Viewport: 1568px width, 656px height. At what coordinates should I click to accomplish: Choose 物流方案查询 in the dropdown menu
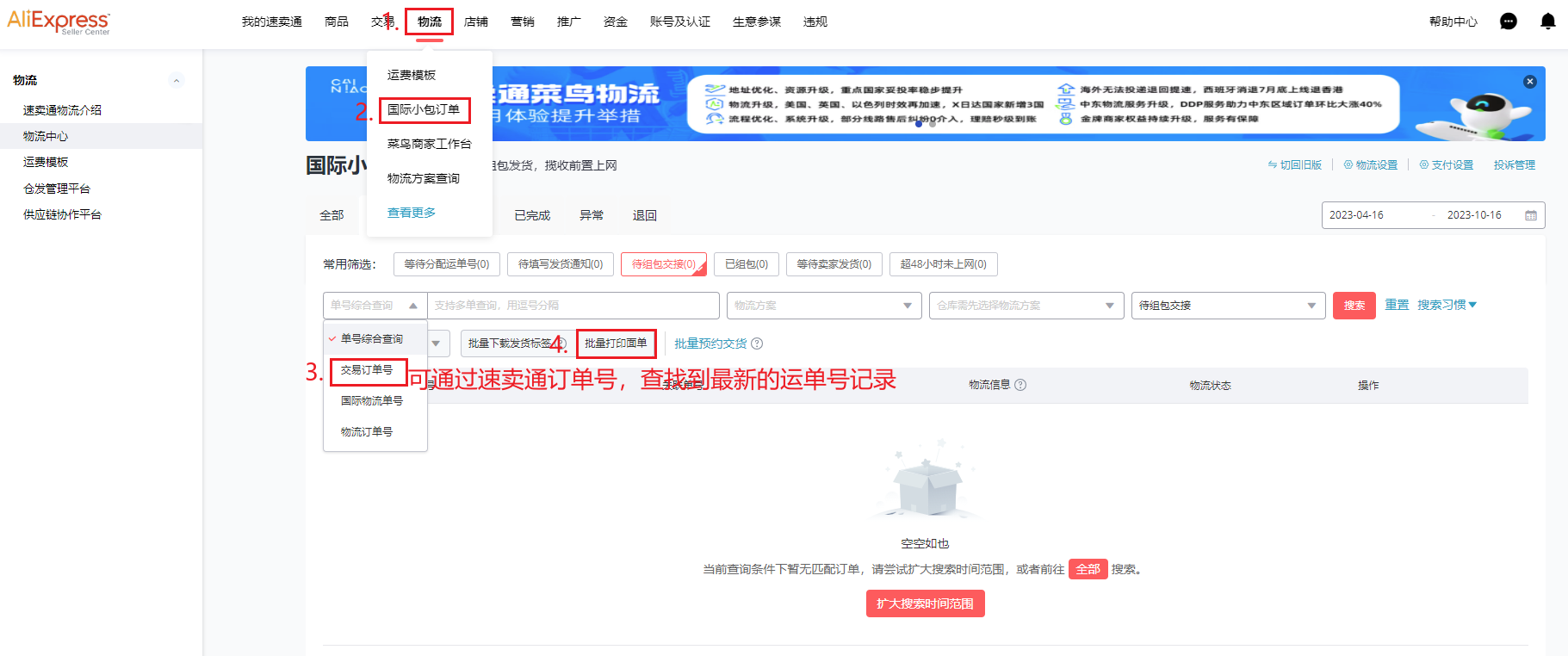tap(424, 178)
